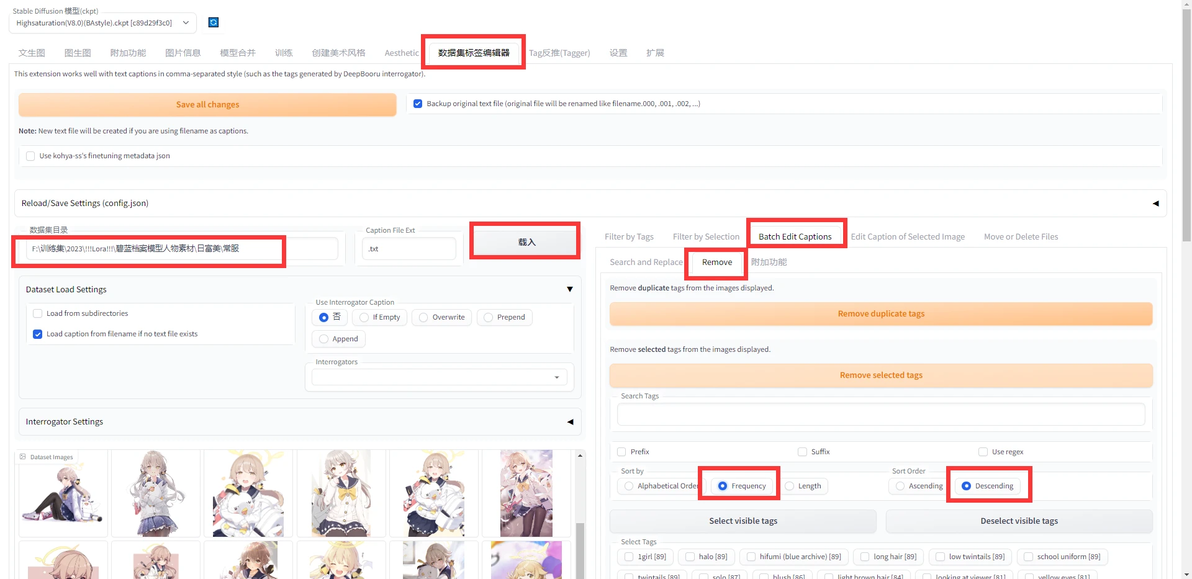Sort tags by Length

(x=803, y=486)
